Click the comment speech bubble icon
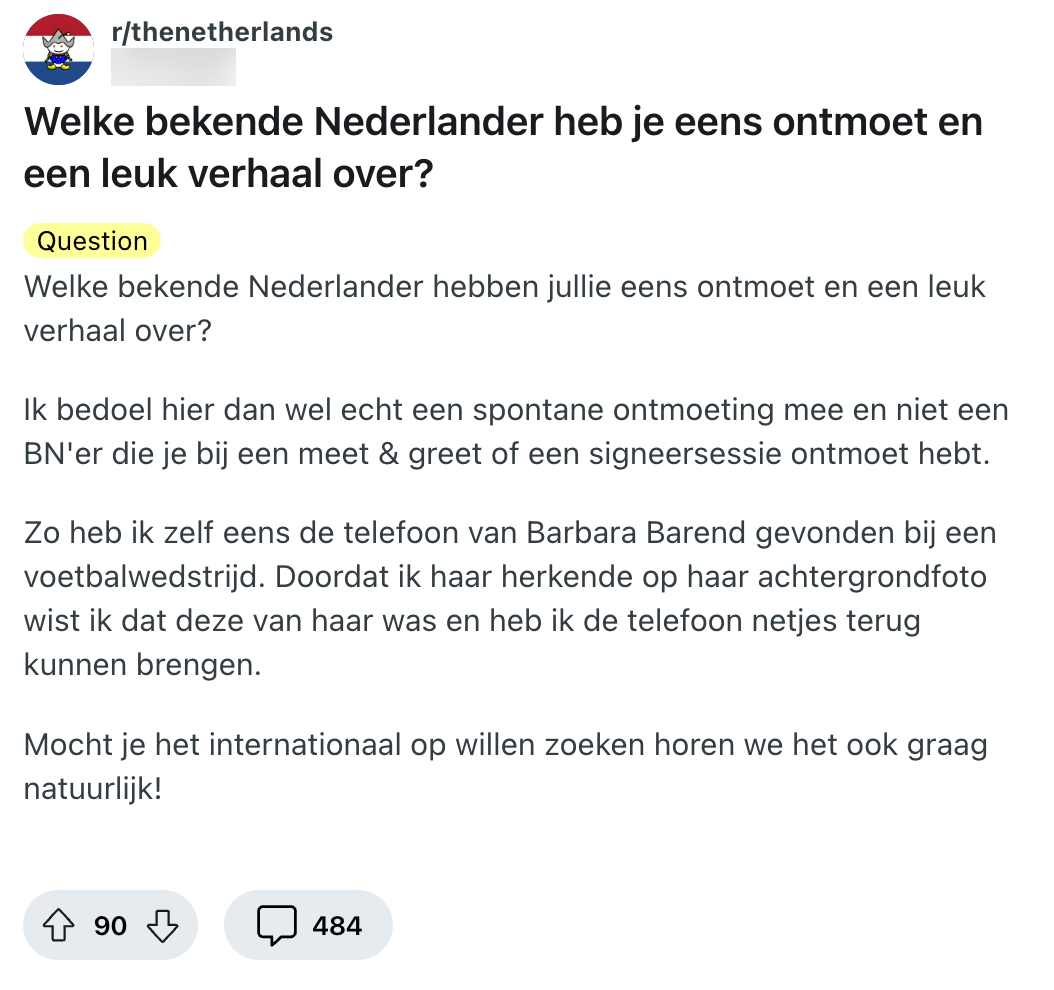Viewport: 1054px width, 990px height. [276, 926]
